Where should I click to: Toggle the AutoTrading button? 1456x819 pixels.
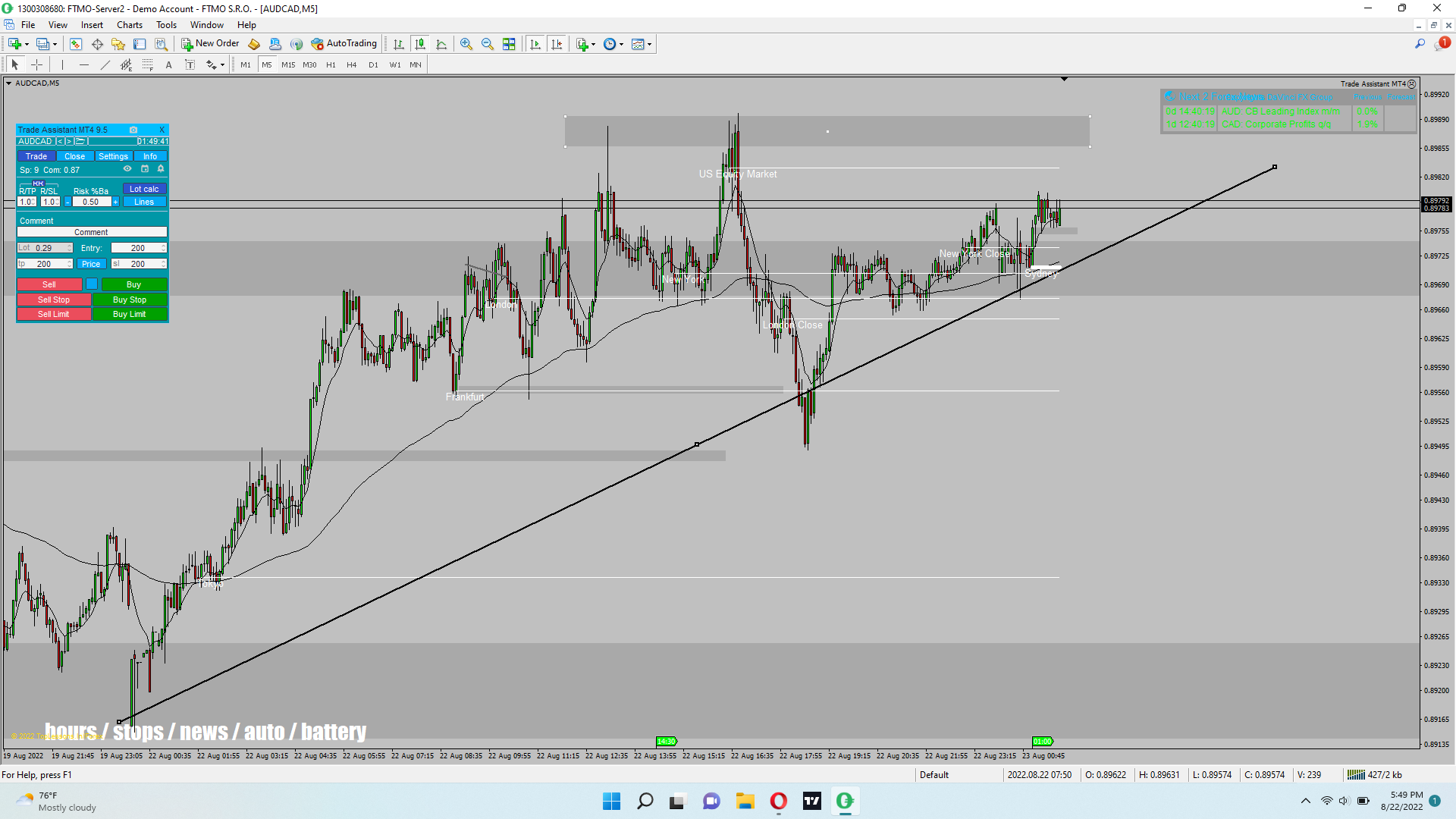[x=344, y=44]
